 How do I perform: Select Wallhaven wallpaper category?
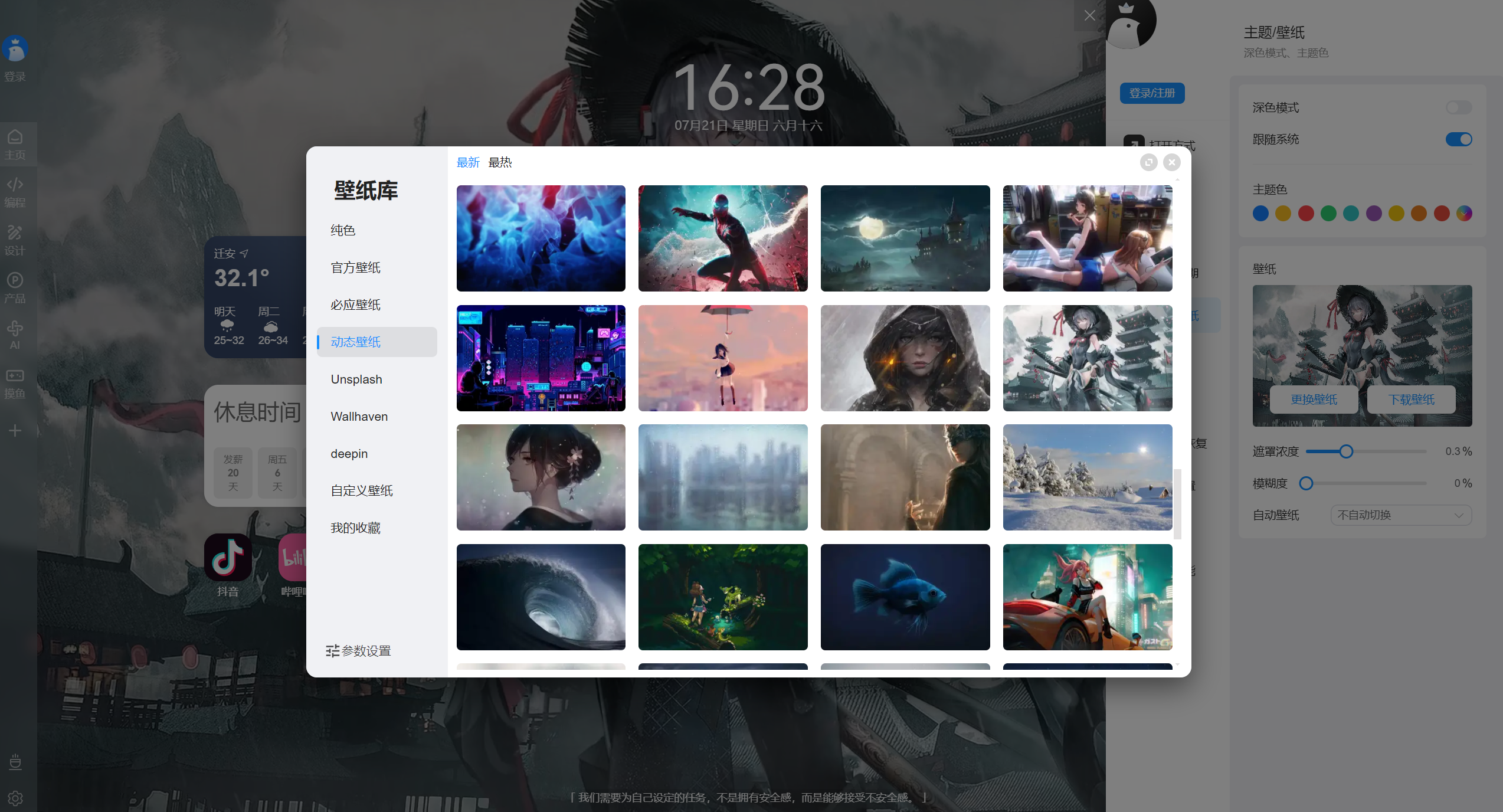[359, 417]
